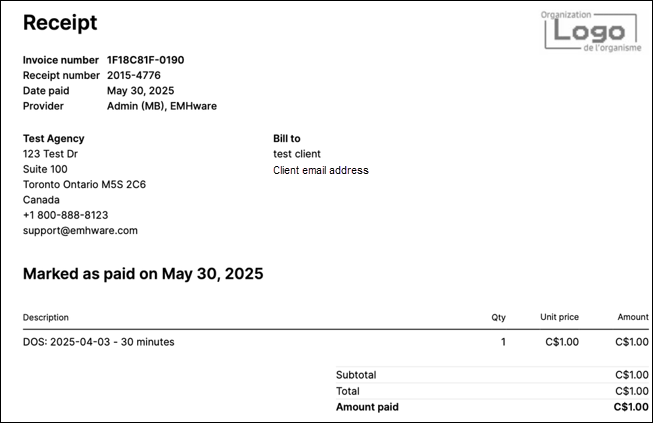Screen dimensions: 653x423
Task: Click the Unit price column header
Action: coord(559,317)
